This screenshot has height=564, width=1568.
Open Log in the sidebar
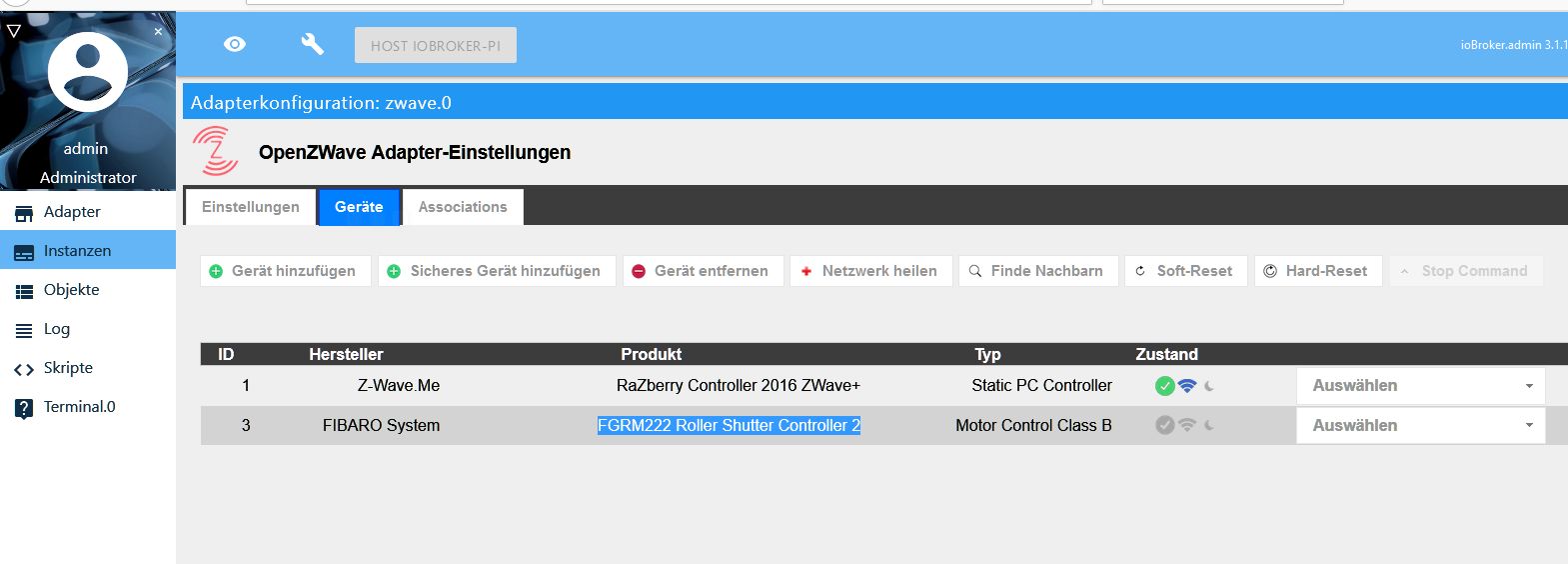click(88, 329)
